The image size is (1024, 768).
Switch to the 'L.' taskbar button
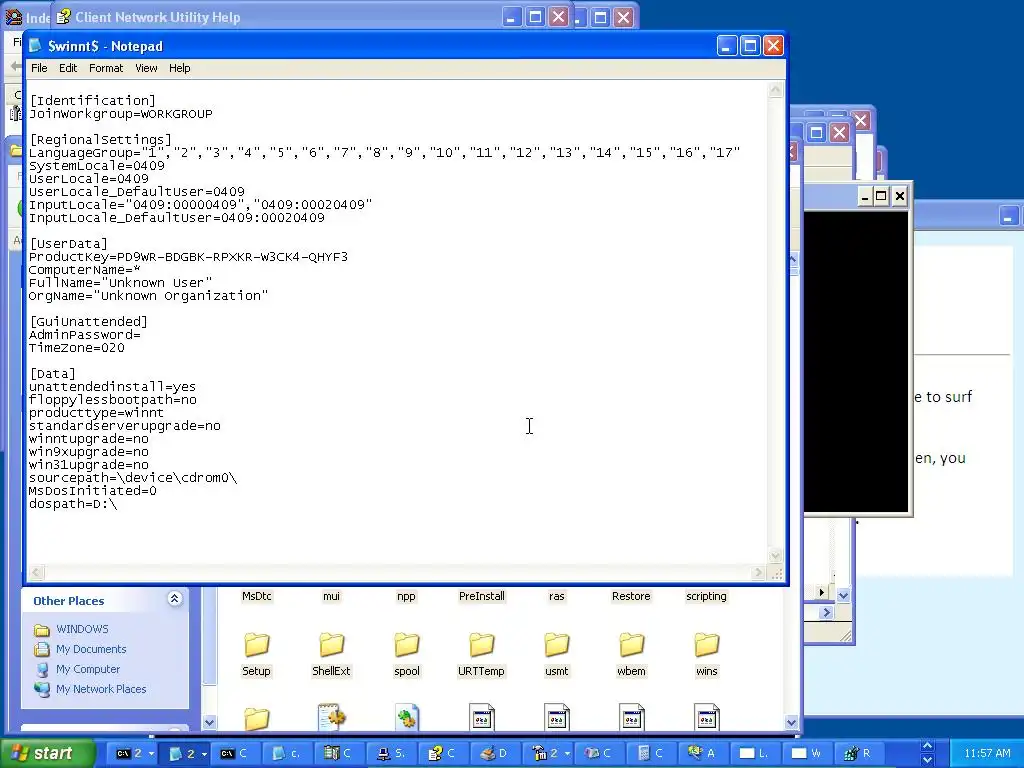[x=754, y=753]
